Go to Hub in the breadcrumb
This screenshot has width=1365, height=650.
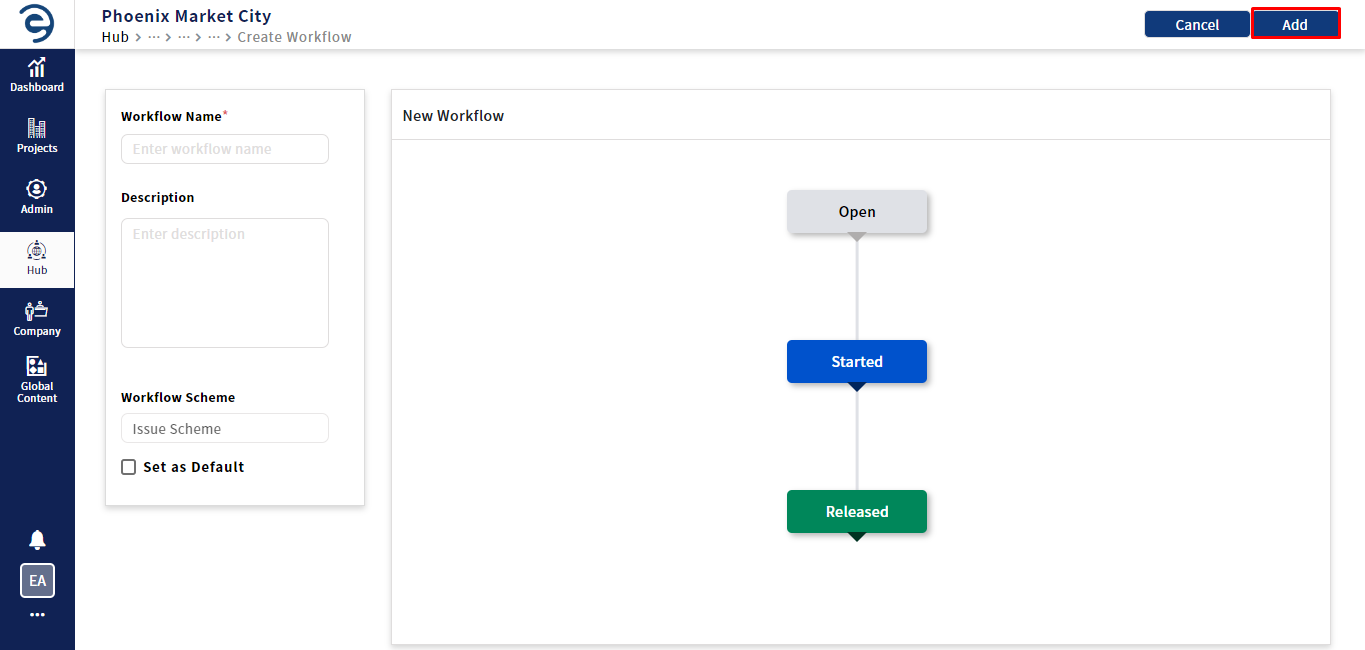tap(115, 37)
